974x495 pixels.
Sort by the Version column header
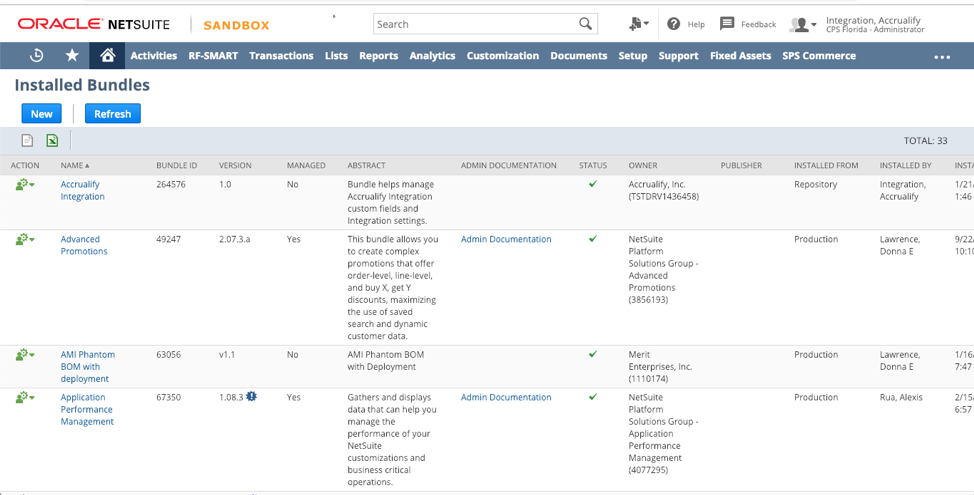click(235, 165)
